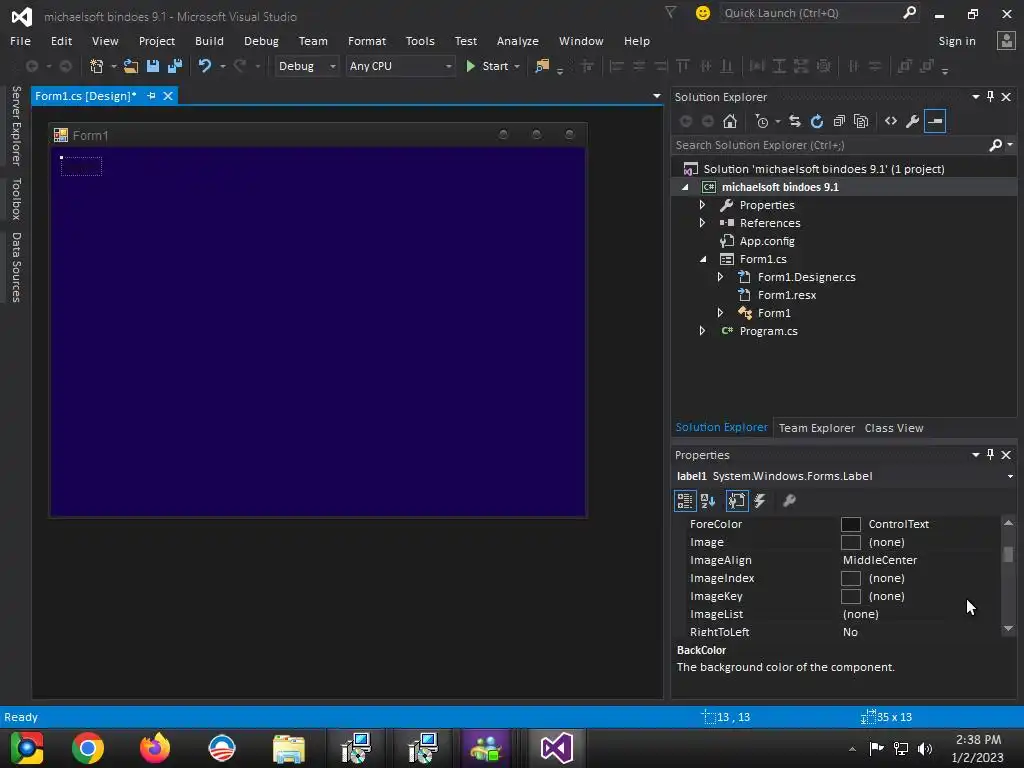Toggle Categorized view in Properties panel
Screen dimensions: 1024x768
pyautogui.click(x=684, y=501)
